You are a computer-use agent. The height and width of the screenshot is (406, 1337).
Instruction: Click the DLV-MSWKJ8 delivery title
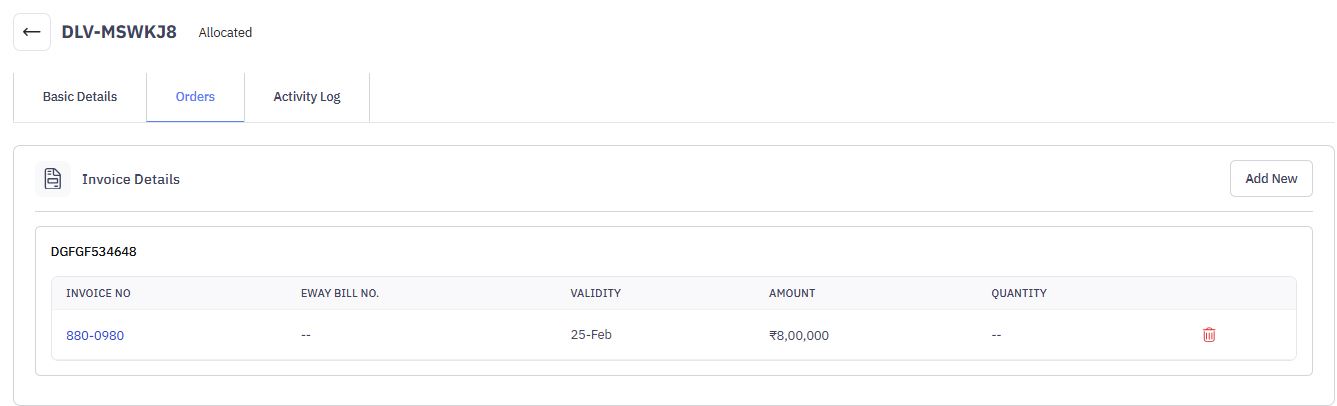coord(119,32)
